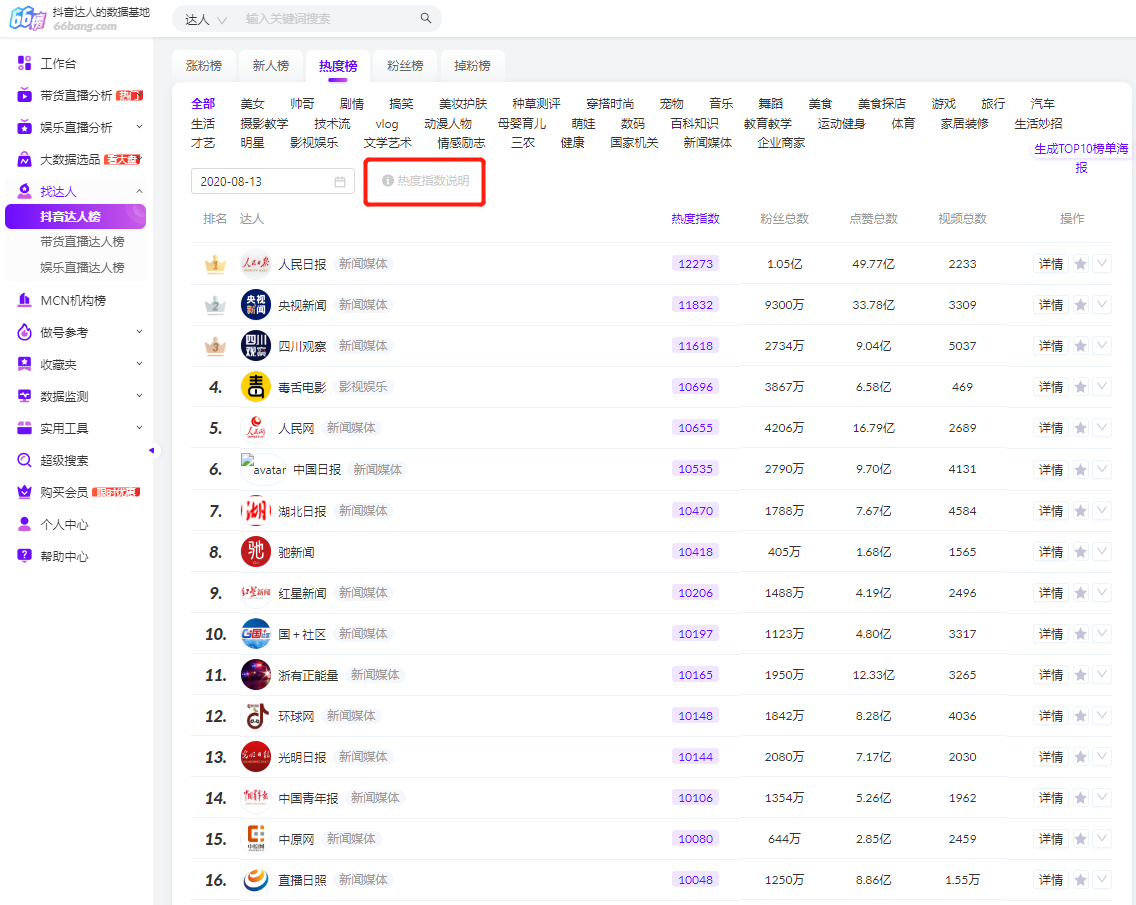Image resolution: width=1136 pixels, height=905 pixels.
Task: Click the 热度指数说明 info icon
Action: pyautogui.click(x=388, y=181)
